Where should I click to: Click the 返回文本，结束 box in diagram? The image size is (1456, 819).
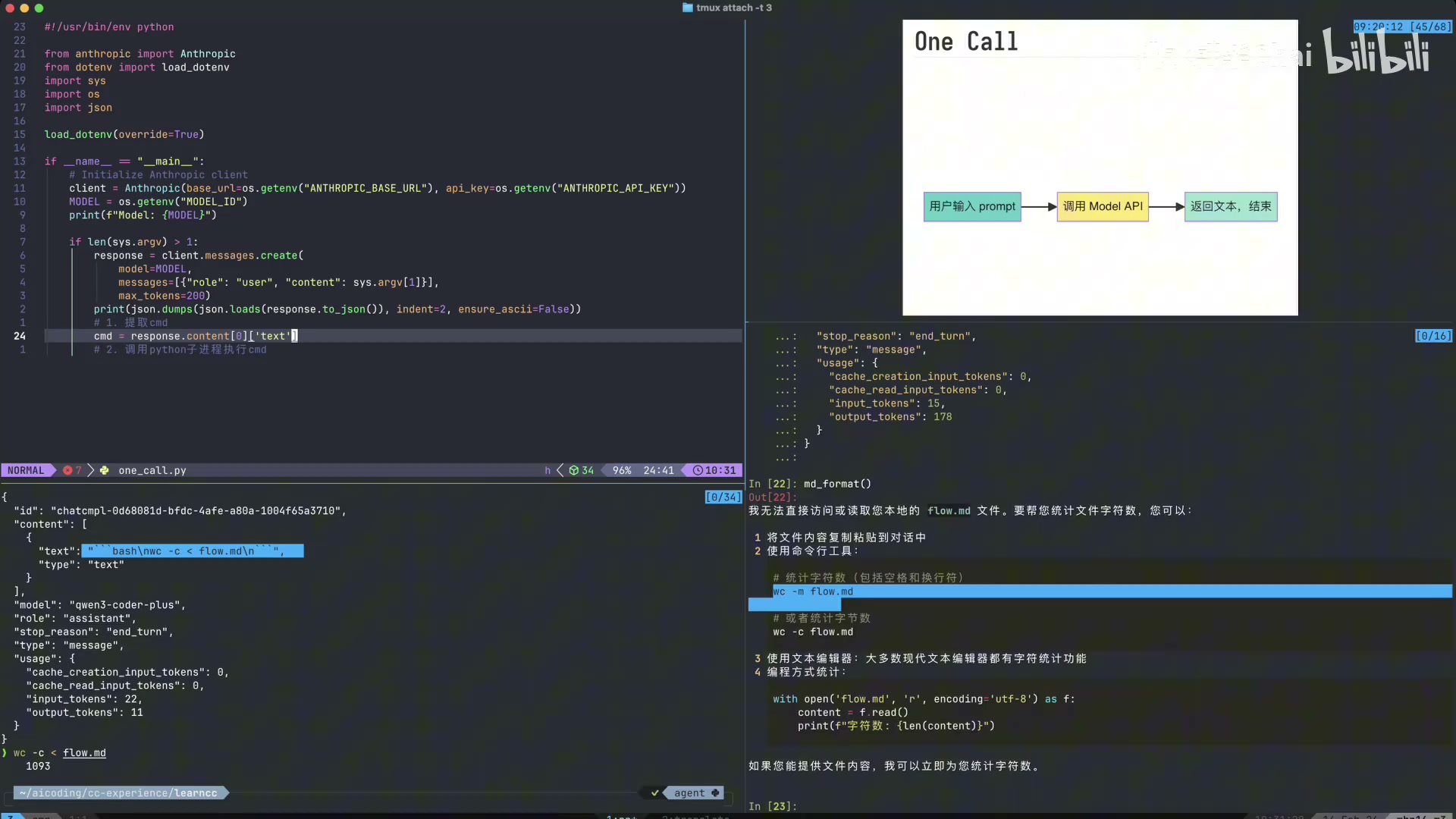point(1231,206)
